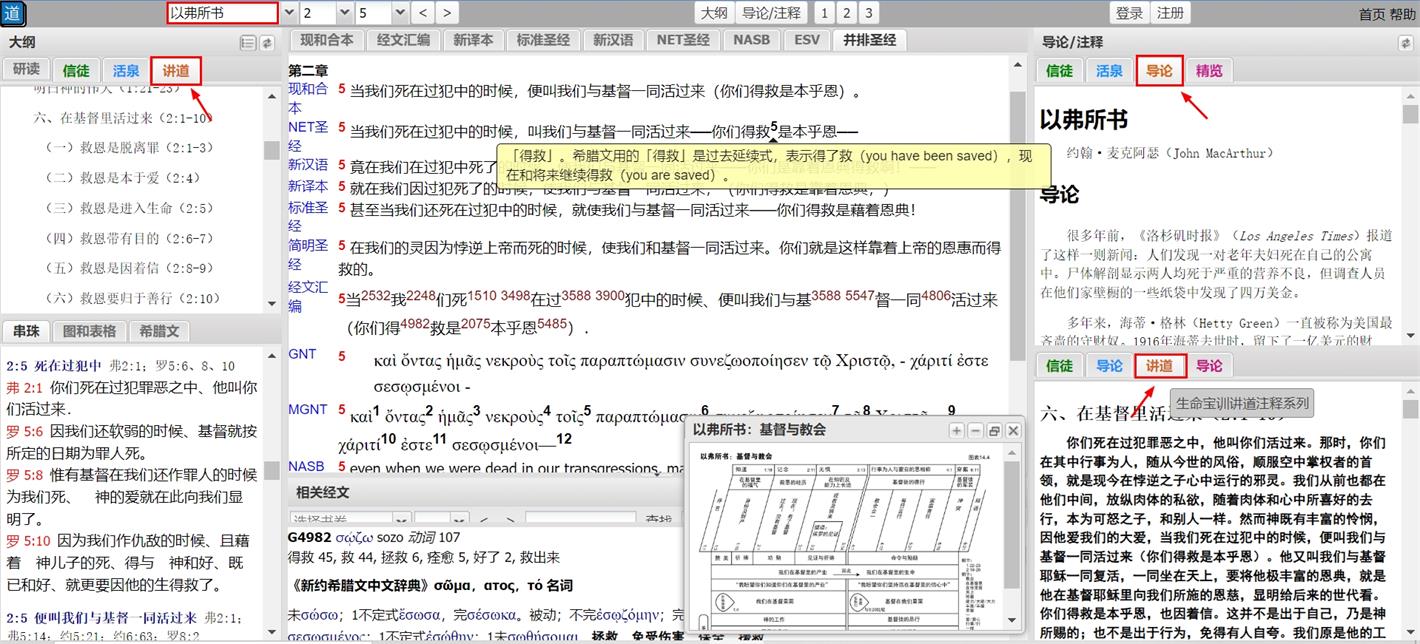Click the 登录 login button
This screenshot has height=644, width=1420.
point(1129,13)
